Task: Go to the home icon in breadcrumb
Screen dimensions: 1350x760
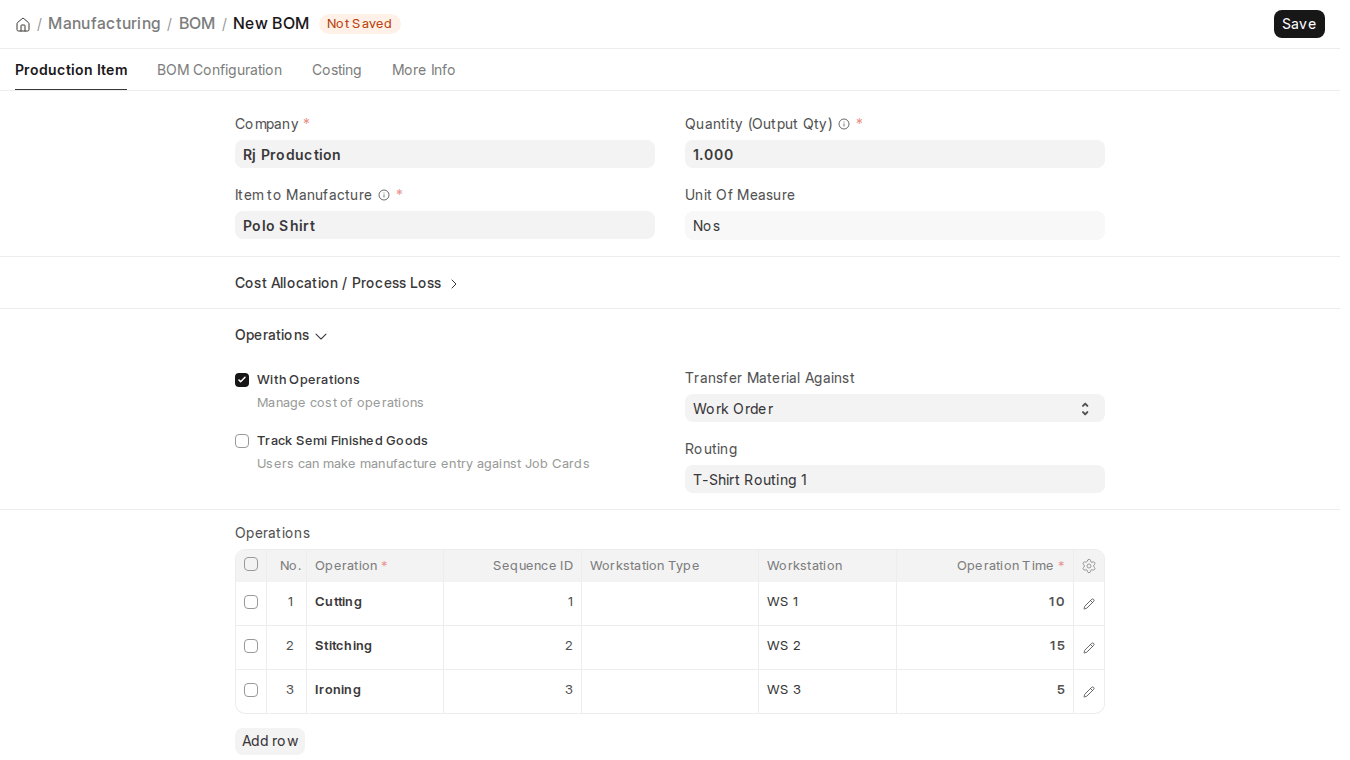Action: 23,24
